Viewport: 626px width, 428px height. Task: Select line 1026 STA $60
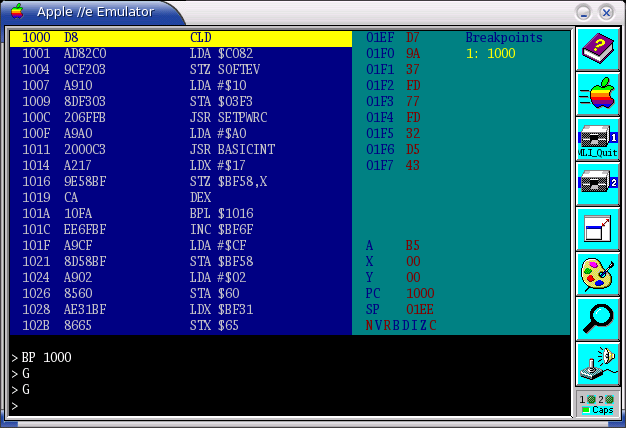coord(181,293)
